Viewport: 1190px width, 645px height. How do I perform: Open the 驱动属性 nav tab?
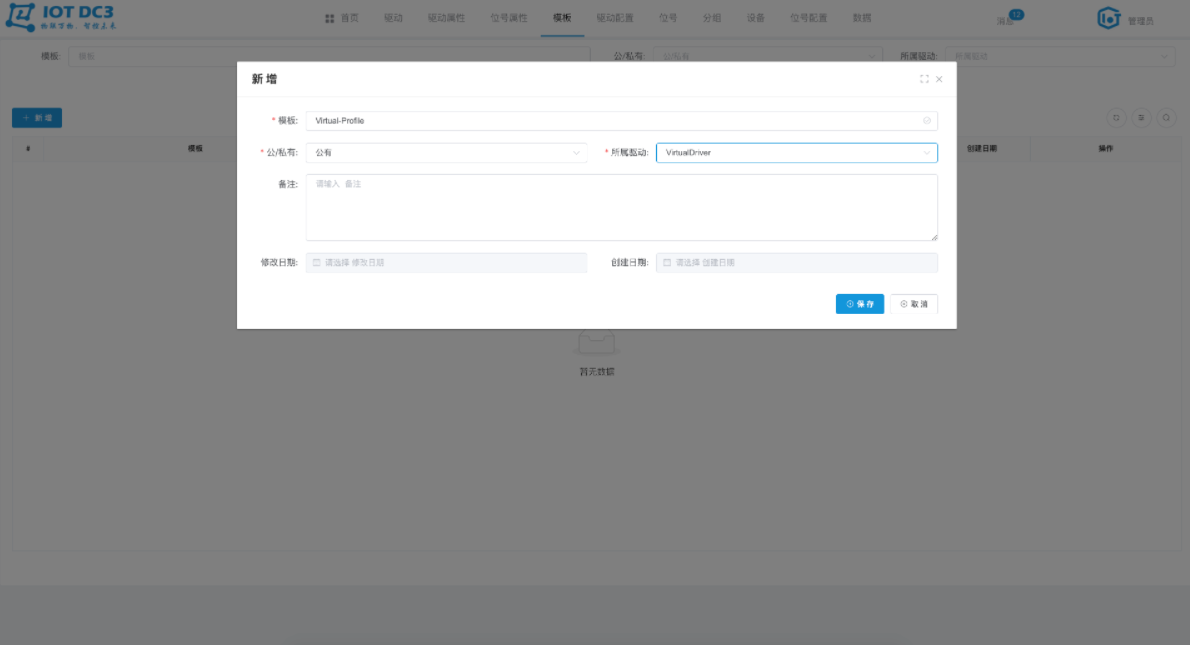click(x=445, y=18)
